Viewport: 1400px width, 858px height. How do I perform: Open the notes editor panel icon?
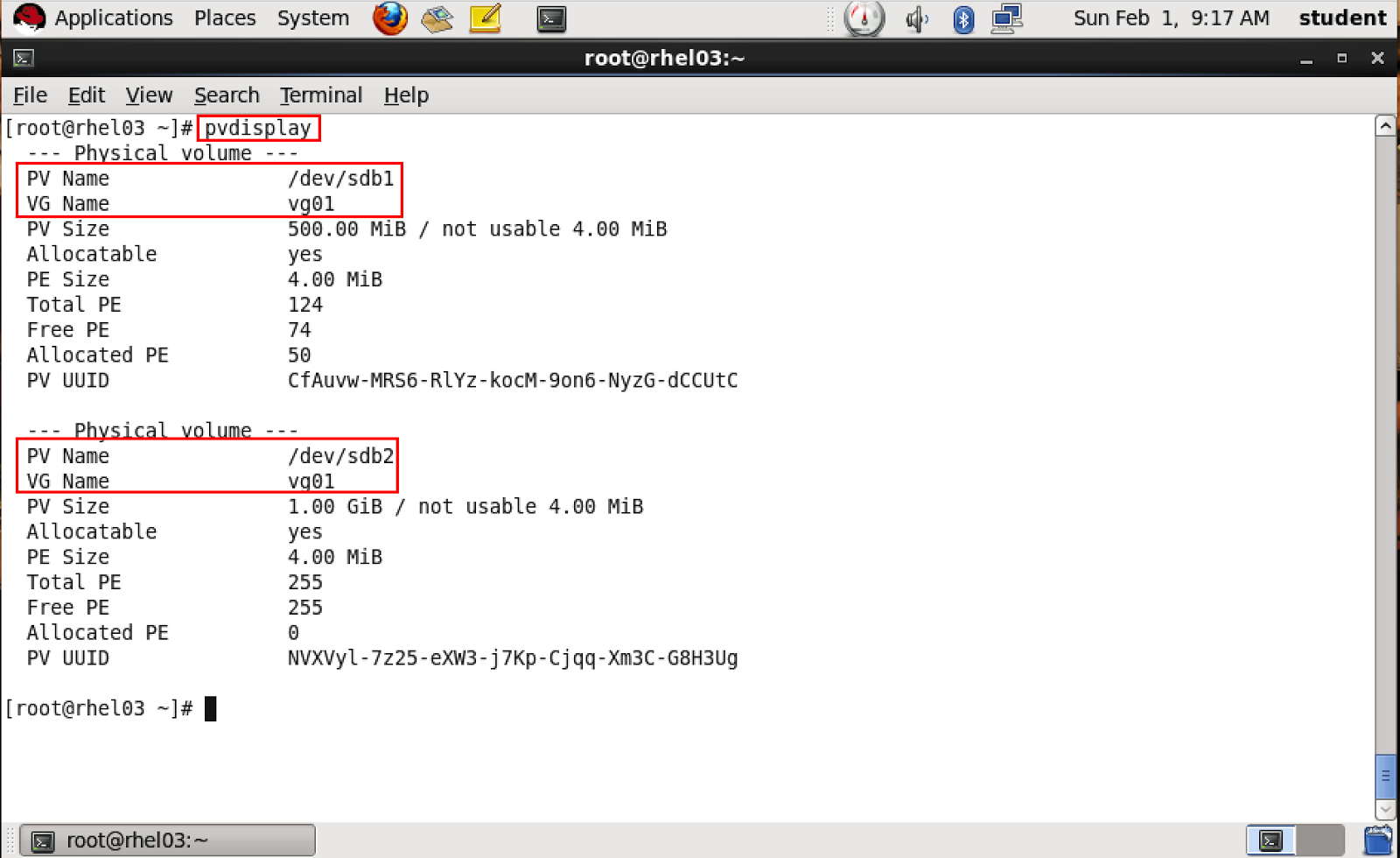click(485, 18)
